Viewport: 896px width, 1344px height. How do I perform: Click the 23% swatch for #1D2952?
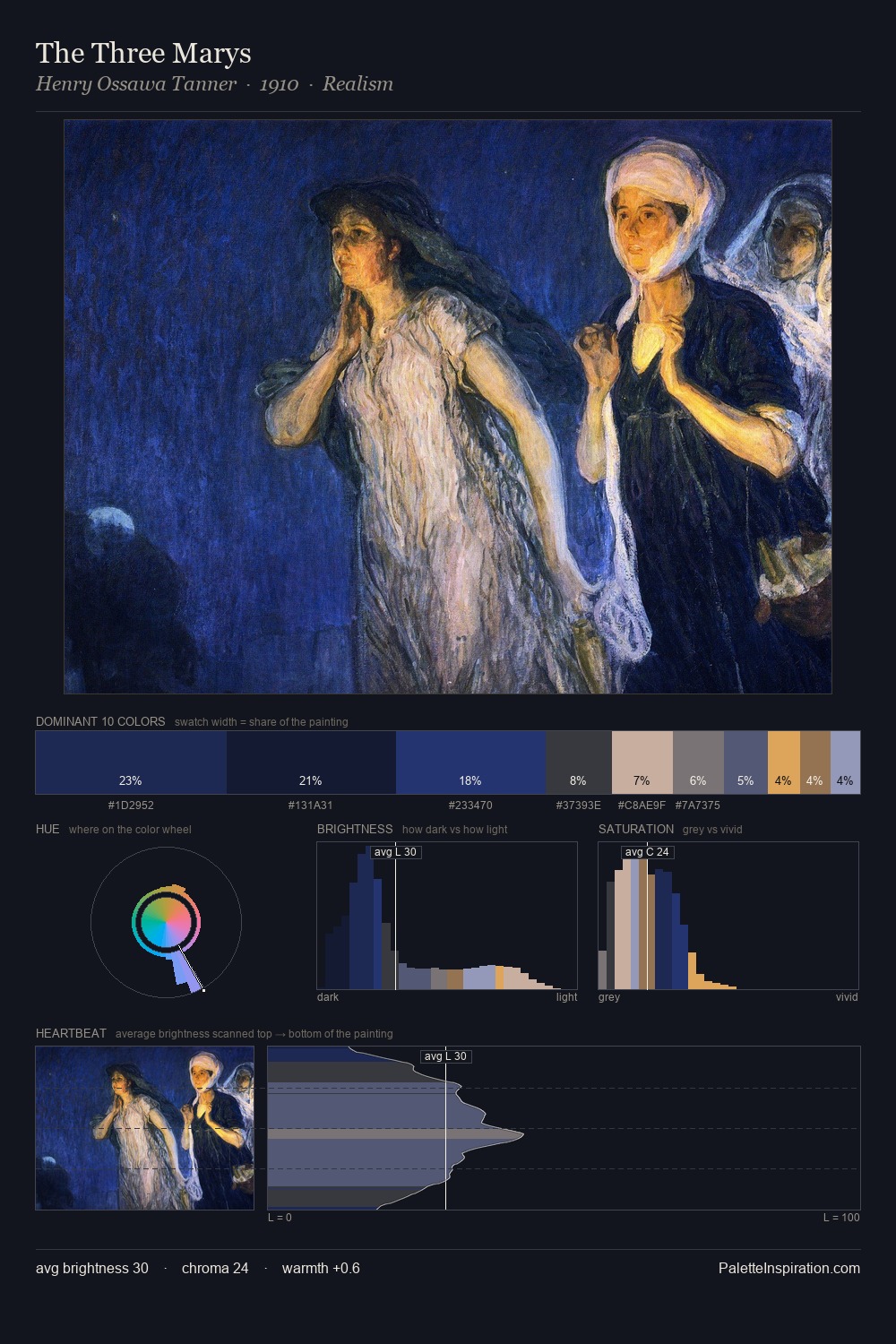[x=131, y=762]
